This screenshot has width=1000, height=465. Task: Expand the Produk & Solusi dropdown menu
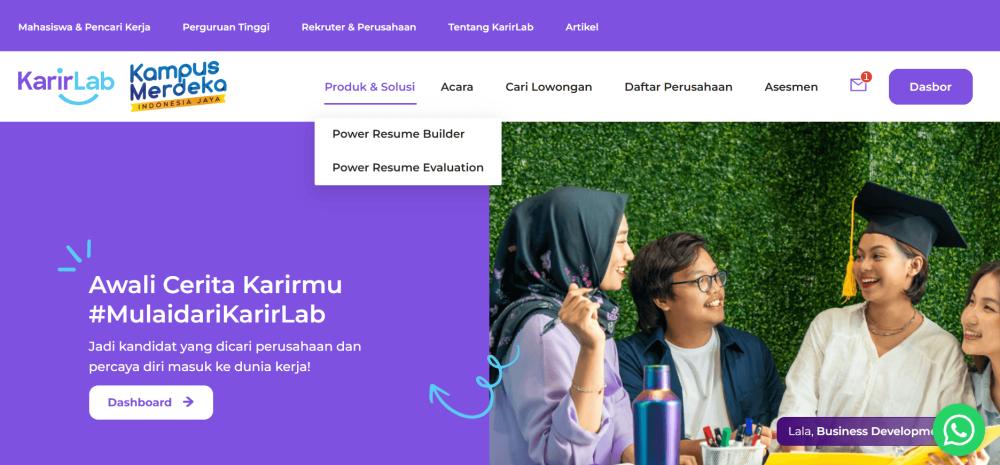tap(370, 87)
